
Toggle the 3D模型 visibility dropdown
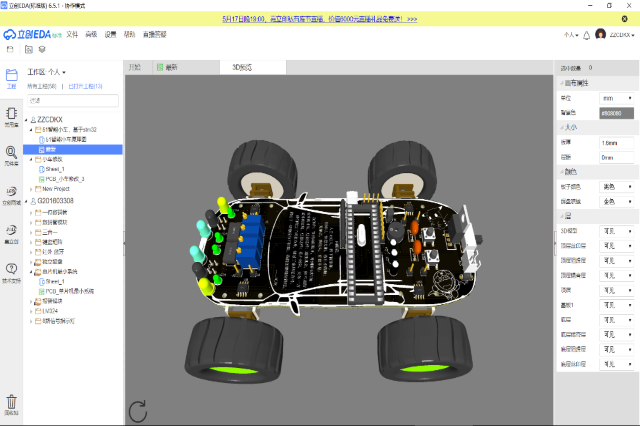coord(616,230)
